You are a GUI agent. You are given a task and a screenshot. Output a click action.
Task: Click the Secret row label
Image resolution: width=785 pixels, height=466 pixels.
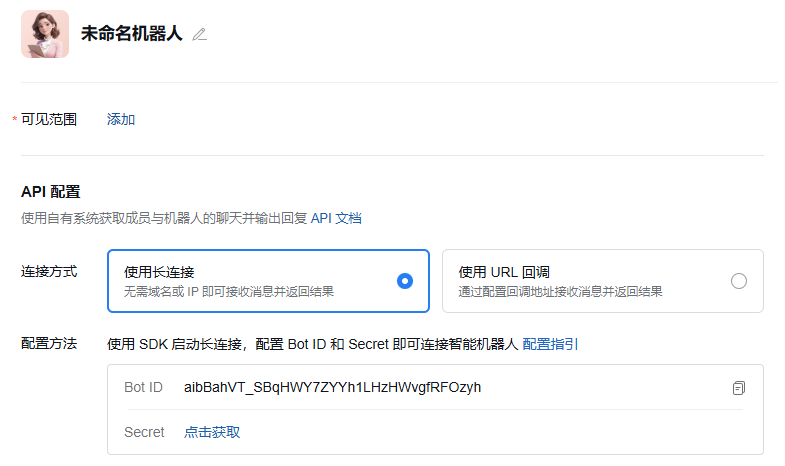pos(144,432)
